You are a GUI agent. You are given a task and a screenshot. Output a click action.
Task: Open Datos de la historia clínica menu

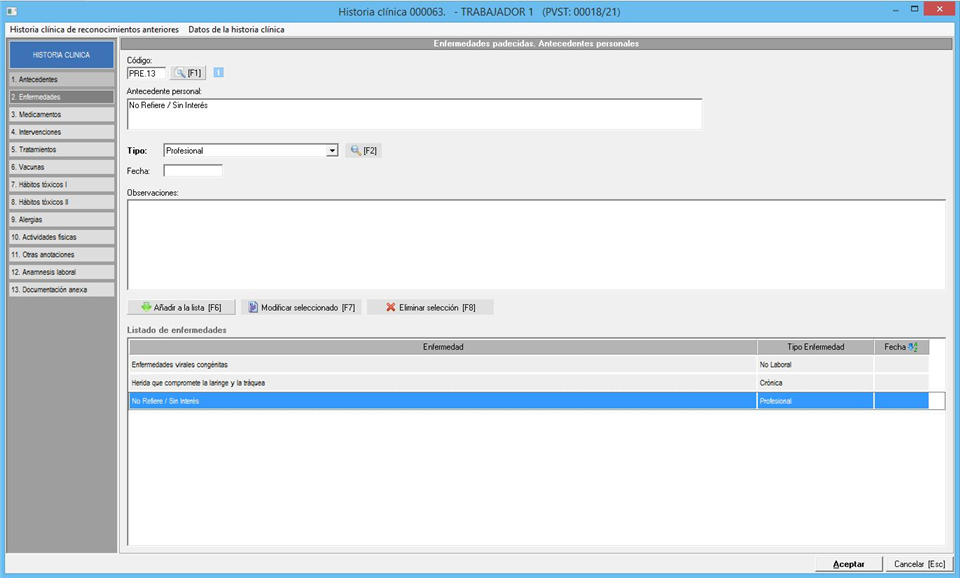click(x=236, y=29)
